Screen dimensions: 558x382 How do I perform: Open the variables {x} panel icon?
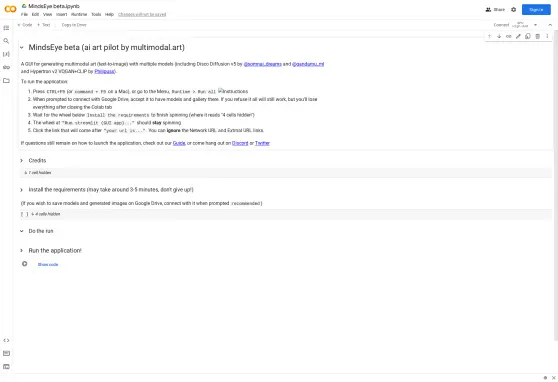pyautogui.click(x=6, y=54)
